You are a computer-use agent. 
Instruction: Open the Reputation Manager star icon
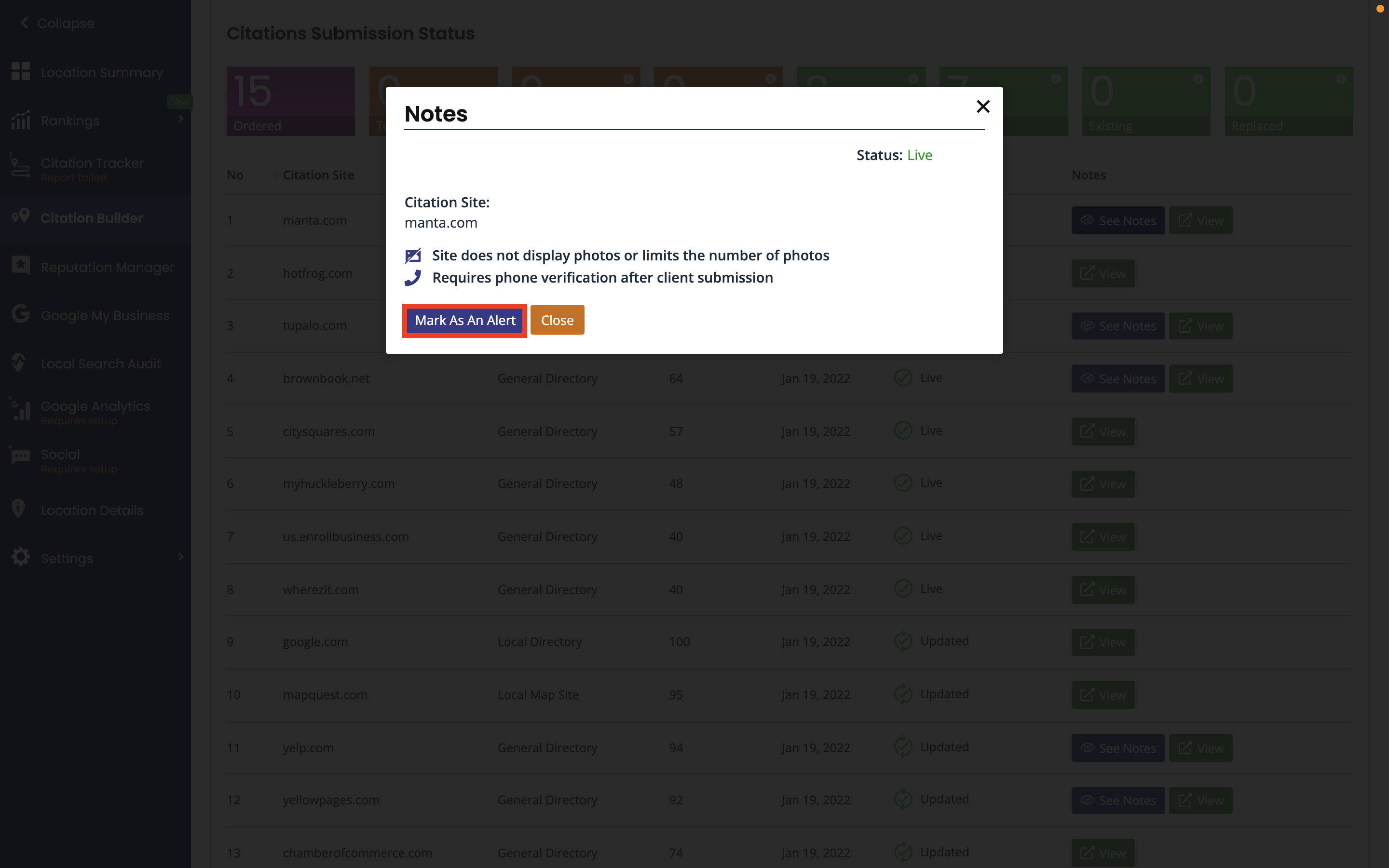tap(20, 265)
